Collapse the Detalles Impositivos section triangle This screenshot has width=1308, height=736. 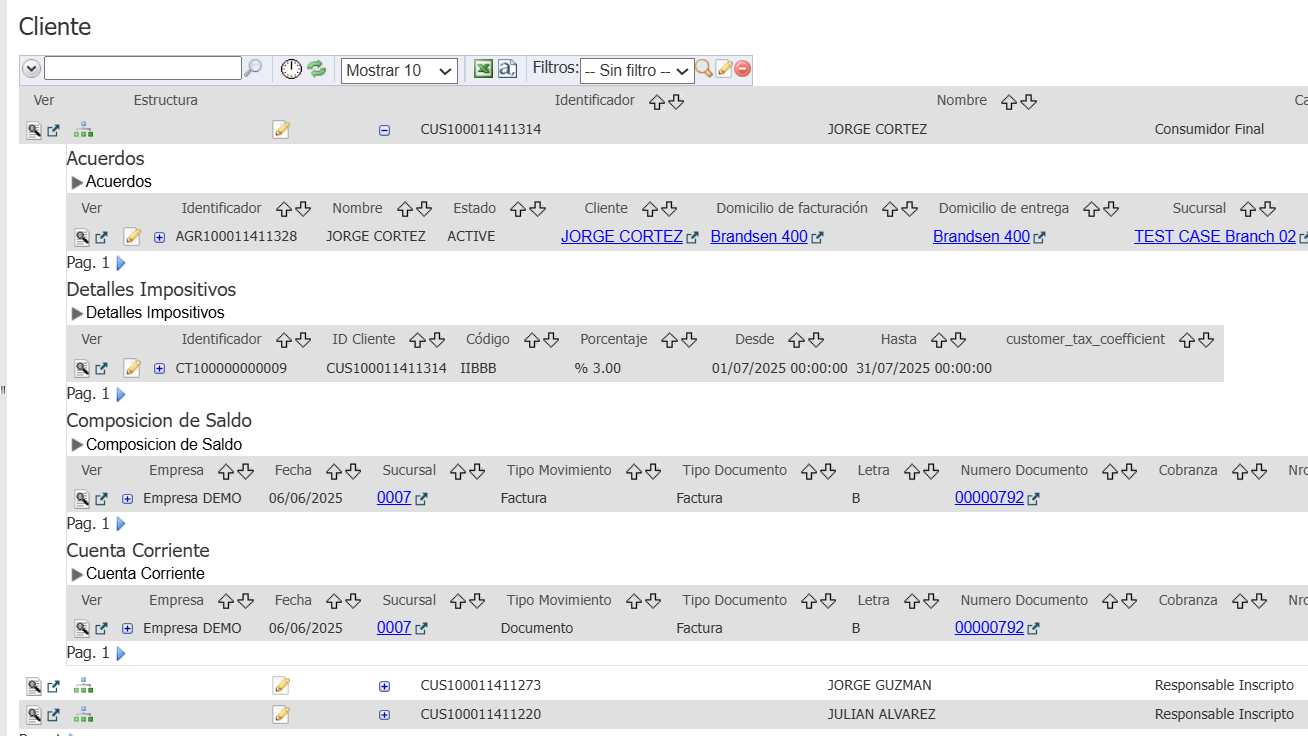pos(77,313)
